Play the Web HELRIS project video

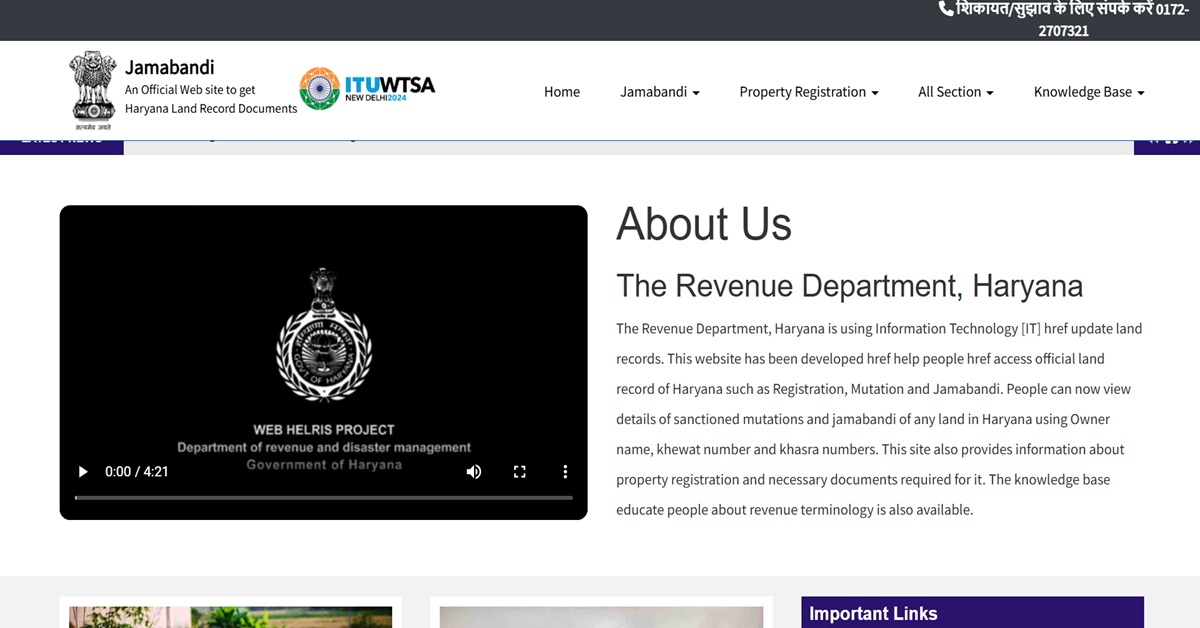point(83,472)
